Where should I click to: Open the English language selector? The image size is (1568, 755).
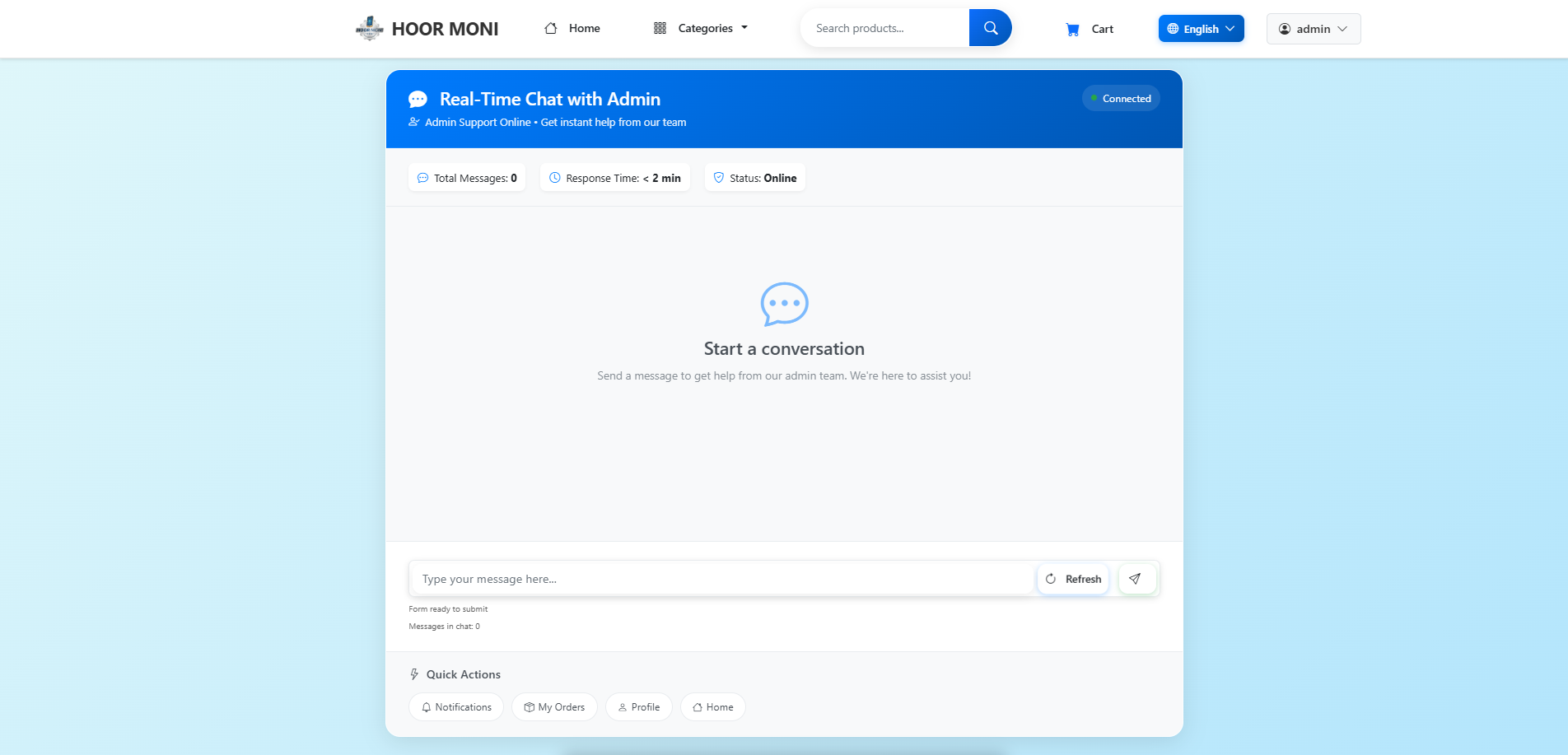click(1201, 29)
